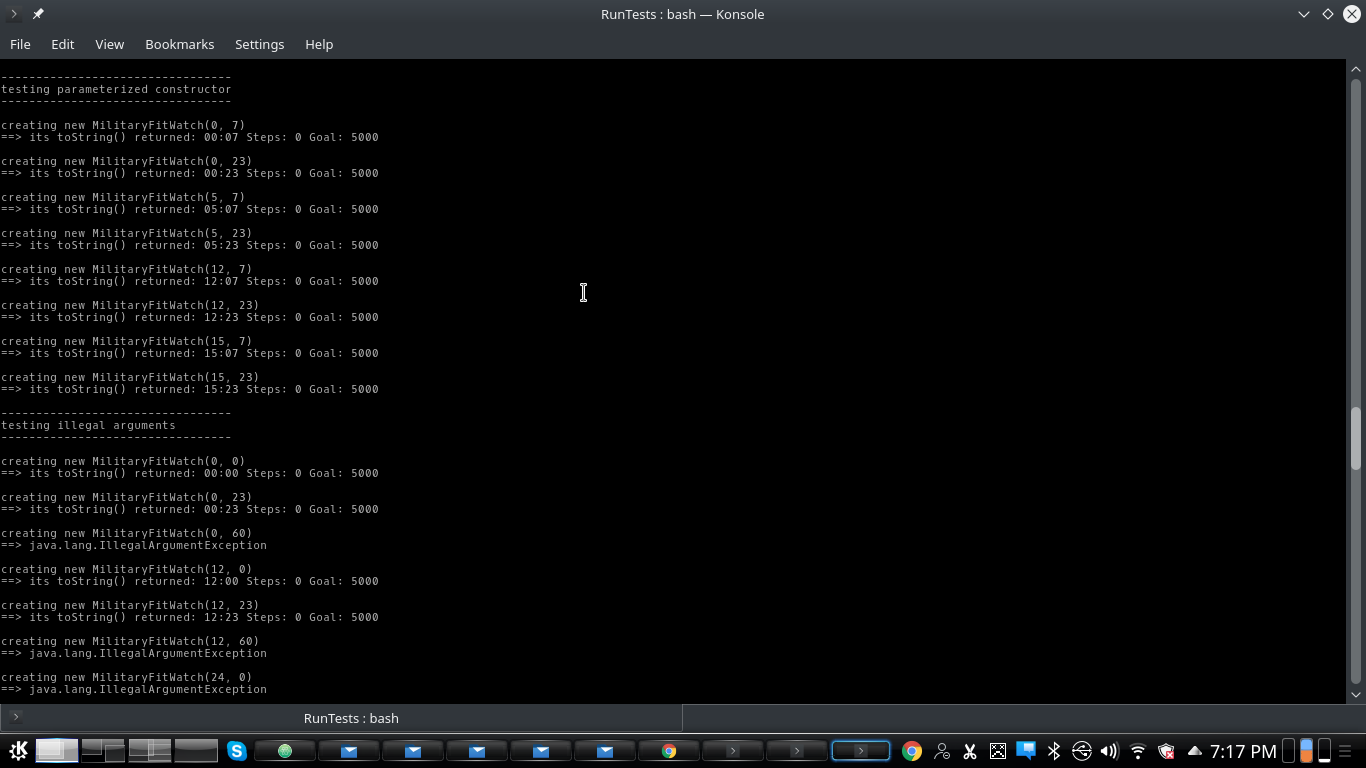This screenshot has height=768, width=1366.
Task: Click the terminal icon on the RunTests tab
Action: coord(15,717)
